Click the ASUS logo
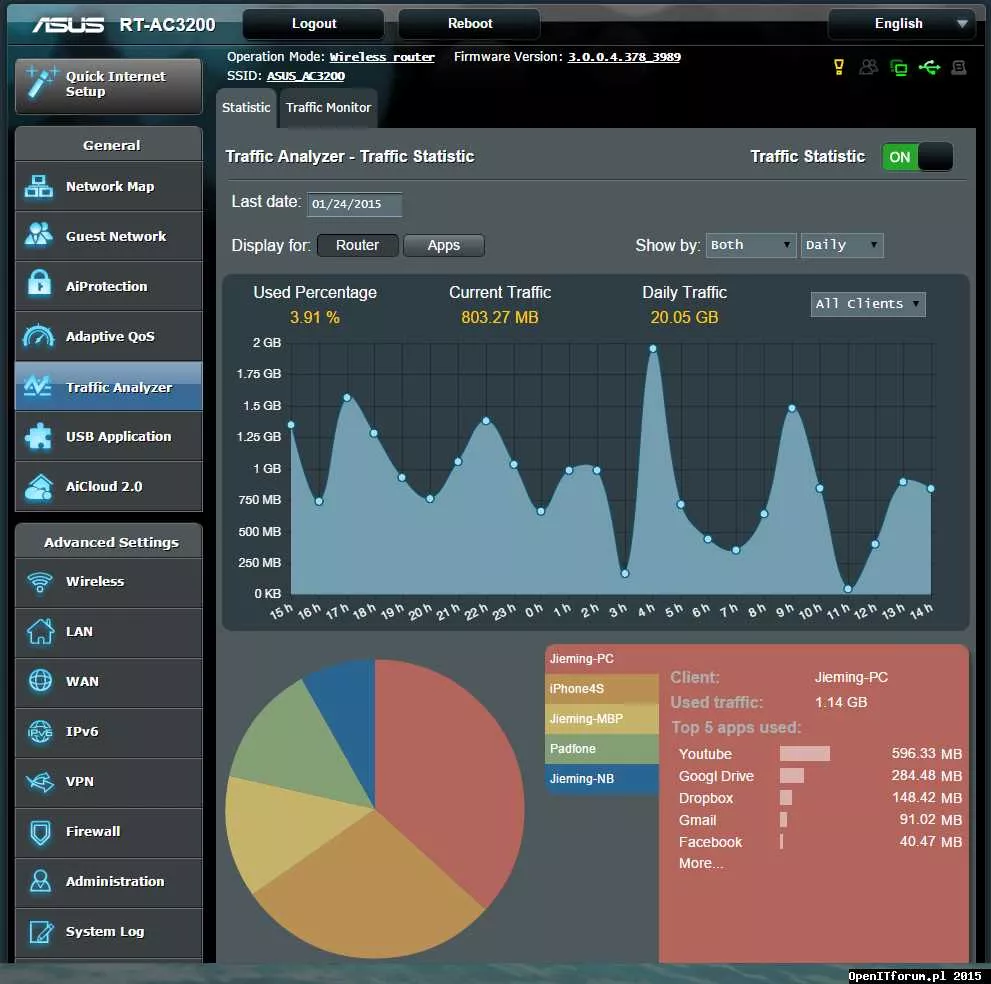The image size is (991, 984). tap(68, 24)
